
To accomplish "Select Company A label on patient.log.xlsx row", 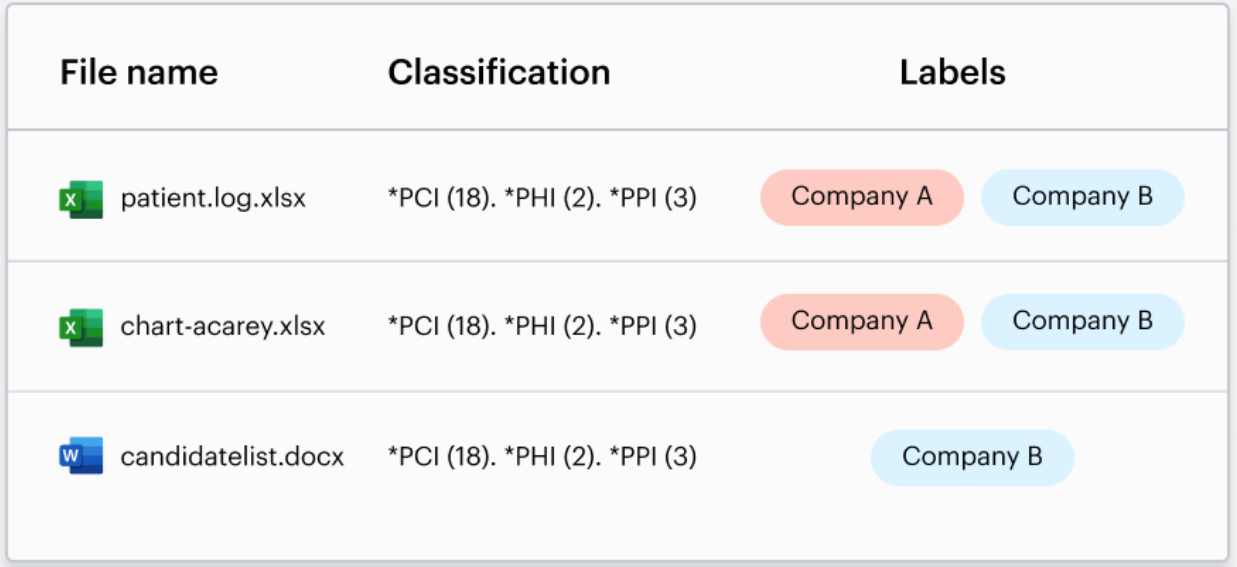I will tap(862, 197).
